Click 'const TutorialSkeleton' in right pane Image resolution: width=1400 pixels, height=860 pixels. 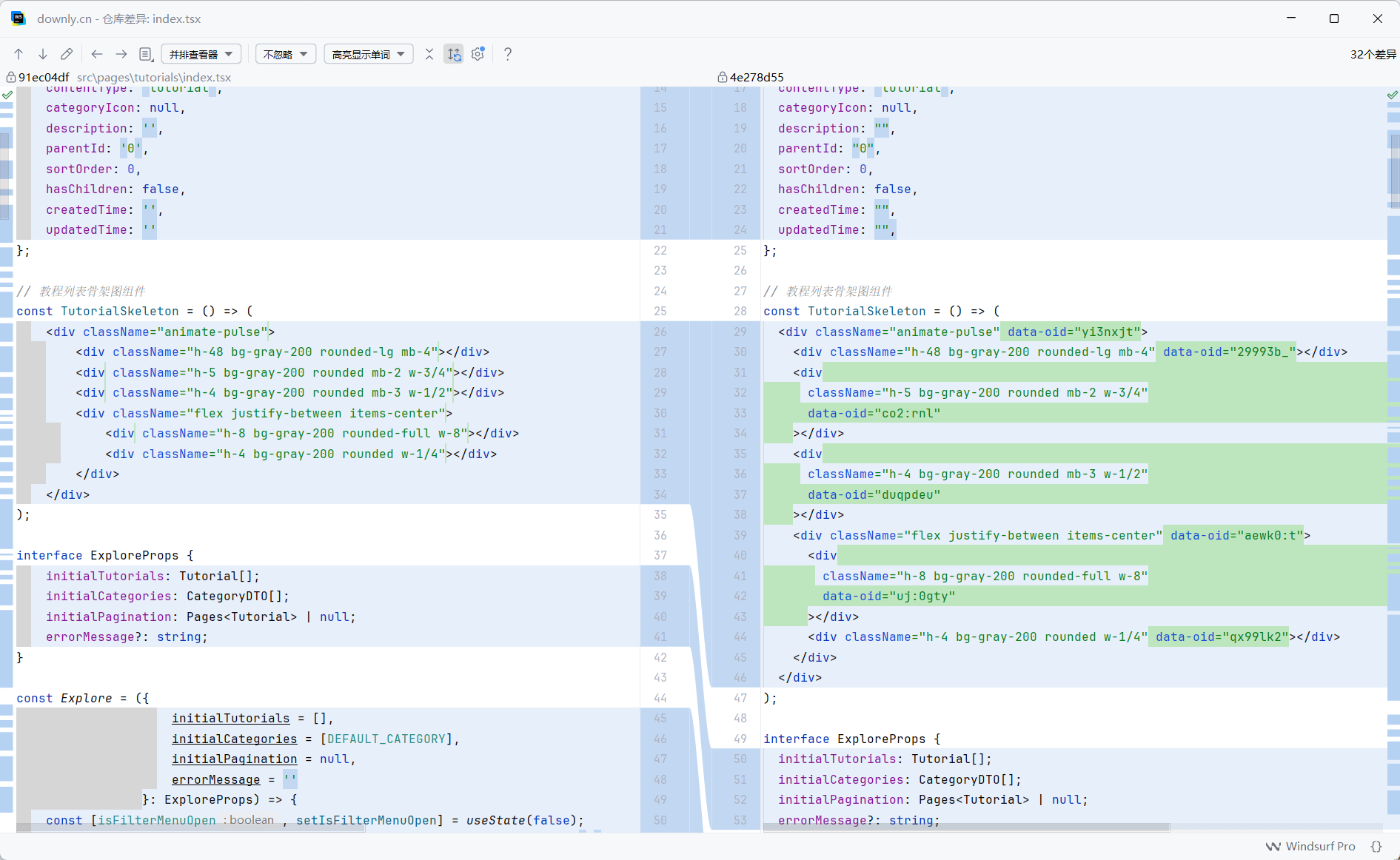coord(845,312)
